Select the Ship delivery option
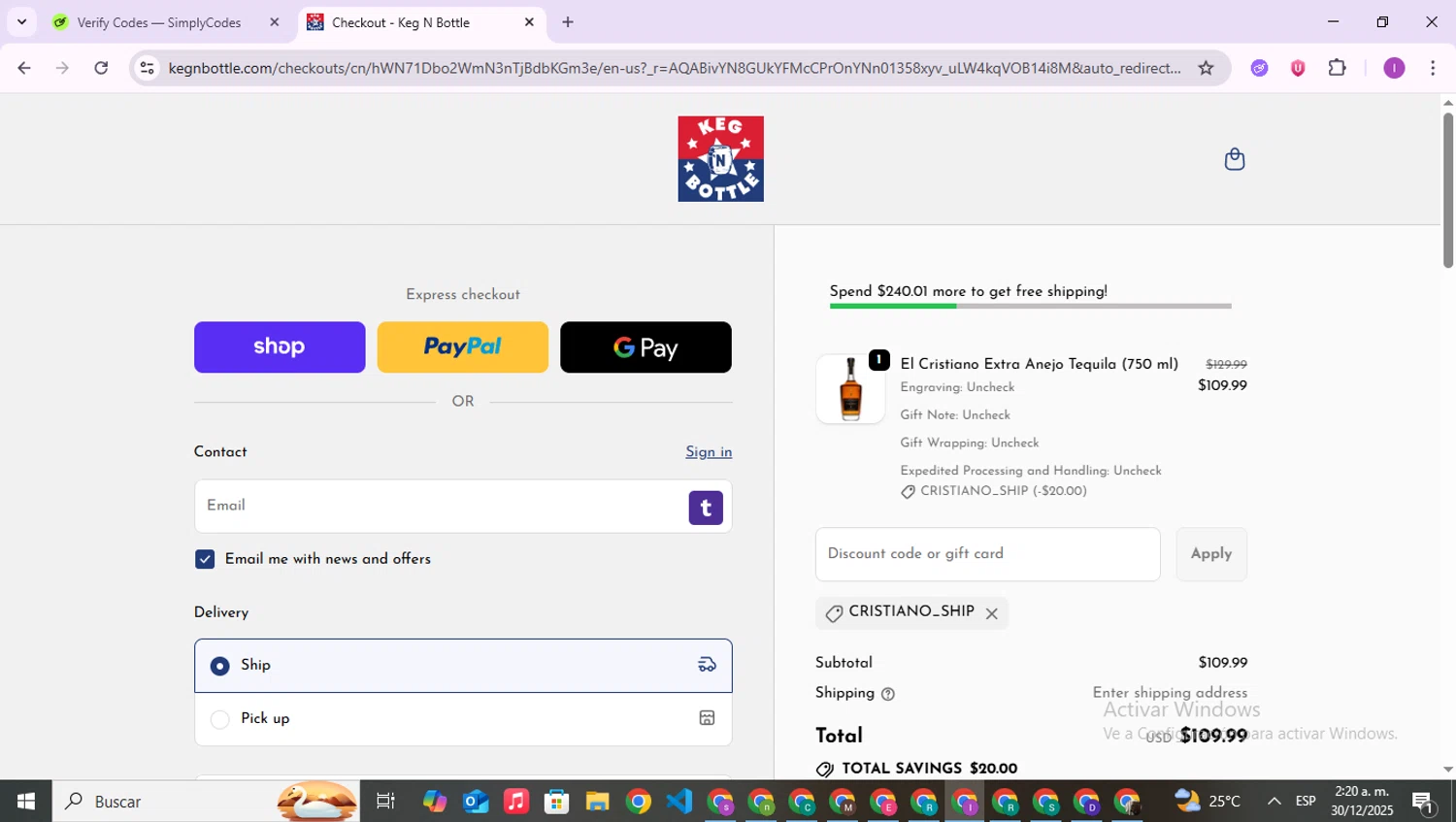 [463, 666]
